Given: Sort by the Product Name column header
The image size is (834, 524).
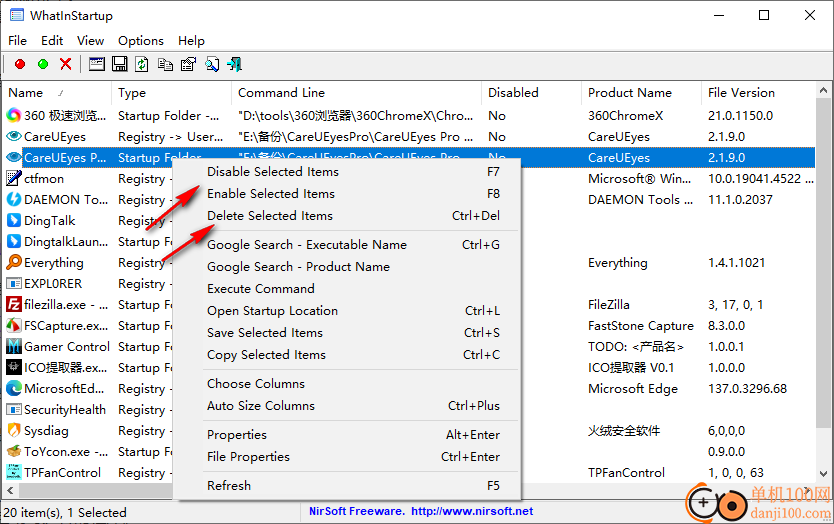Looking at the screenshot, I should pos(642,93).
